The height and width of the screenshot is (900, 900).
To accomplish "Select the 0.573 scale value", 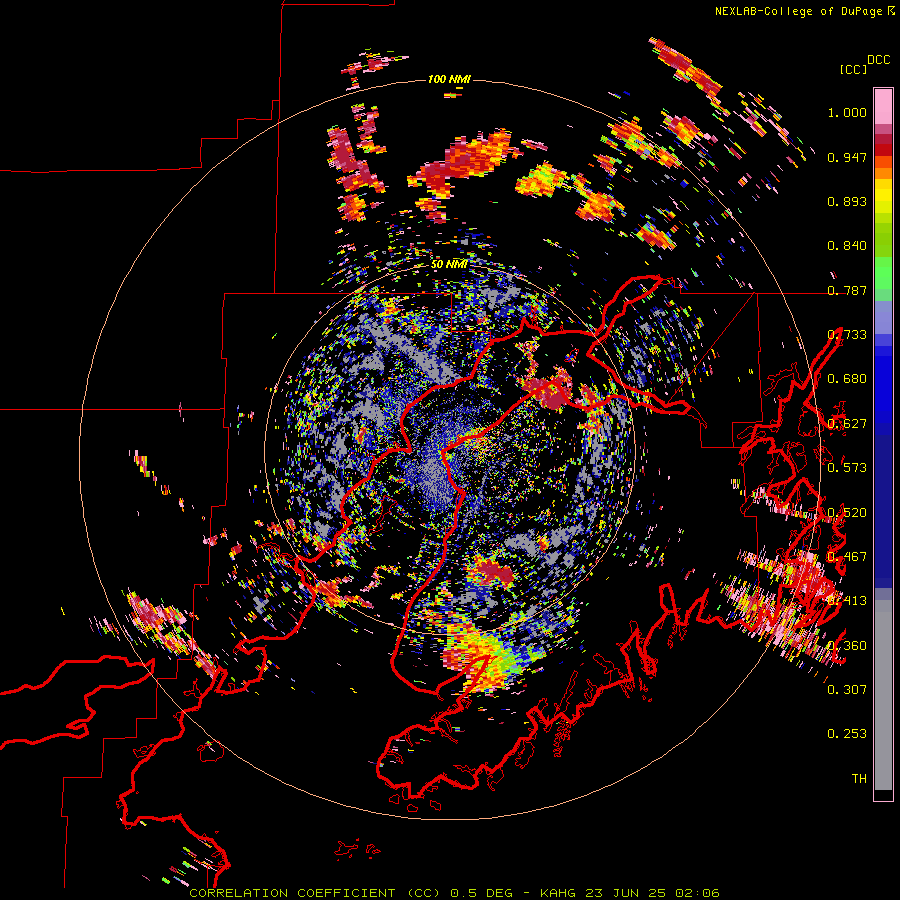I will 847,467.
